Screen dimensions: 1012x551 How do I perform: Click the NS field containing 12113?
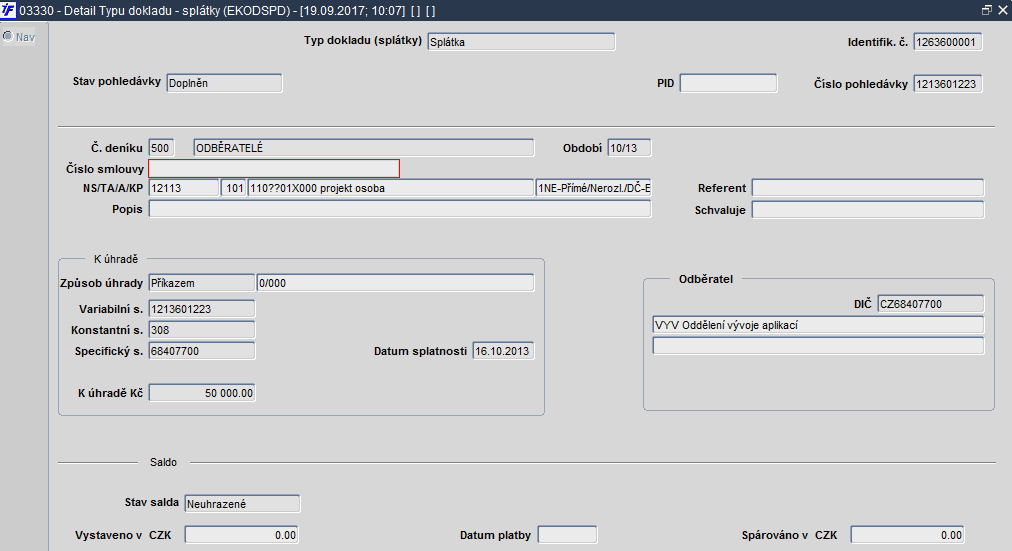click(x=183, y=188)
